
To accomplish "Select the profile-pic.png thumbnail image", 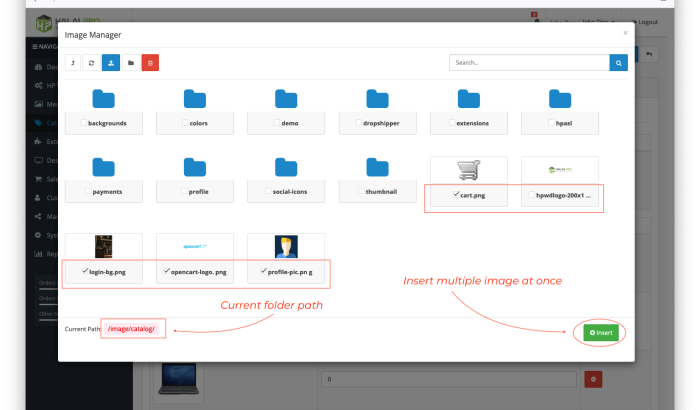I will [x=286, y=247].
